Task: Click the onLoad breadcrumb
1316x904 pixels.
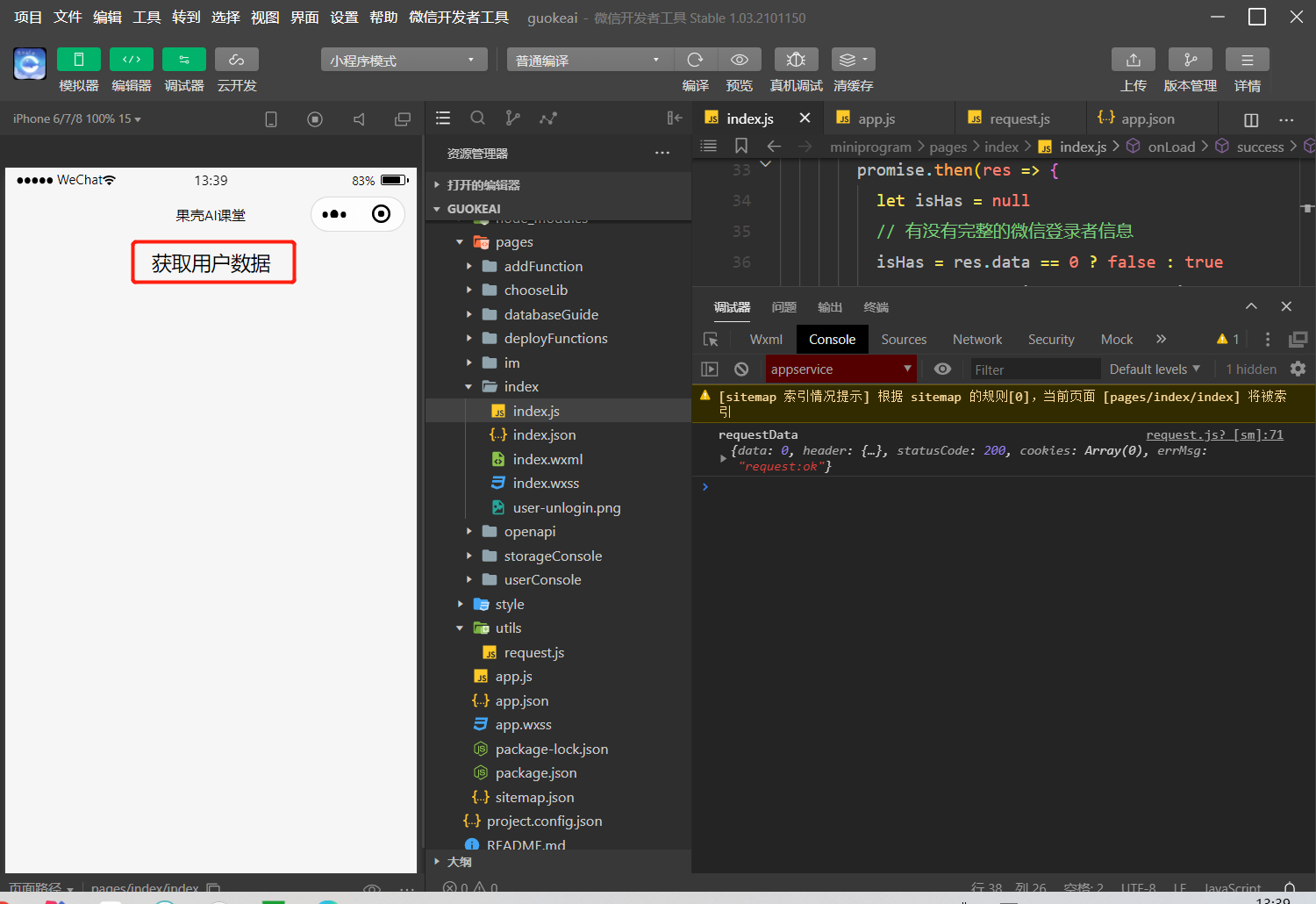Action: tap(1171, 147)
